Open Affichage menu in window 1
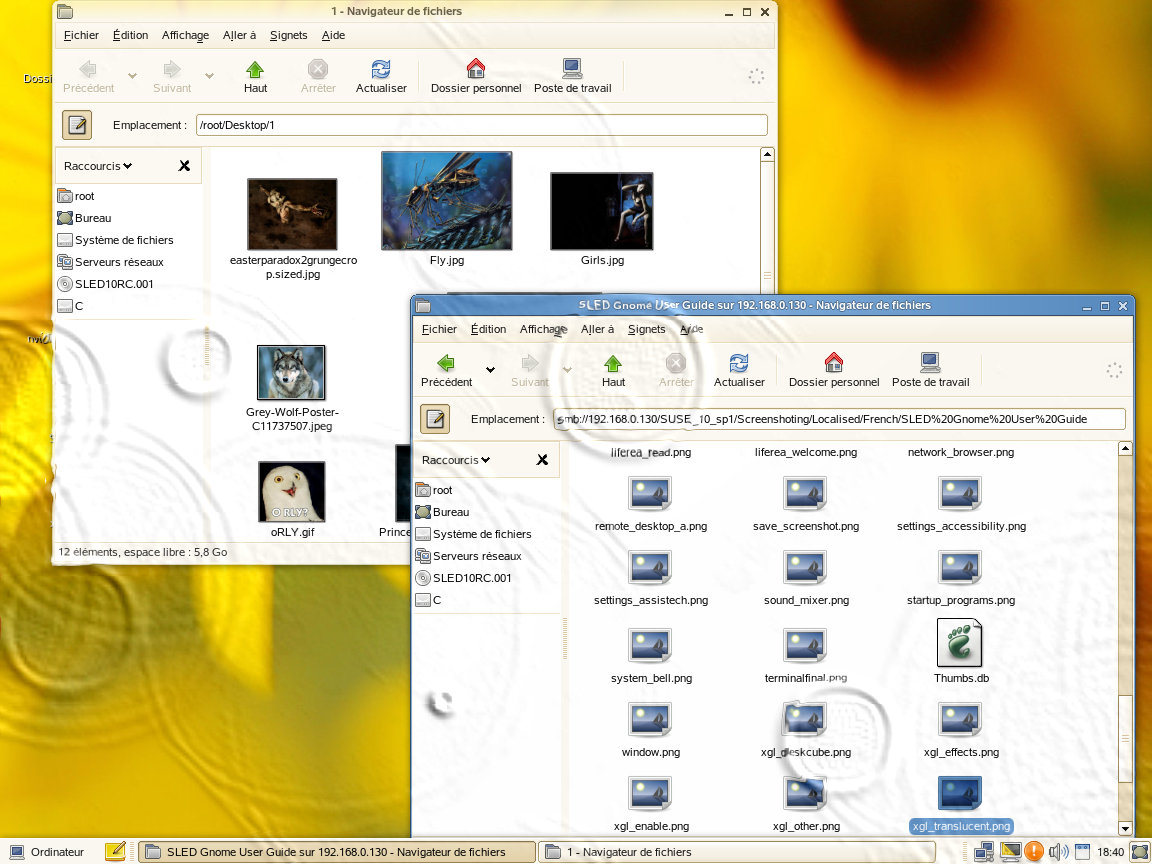The height and width of the screenshot is (864, 1152). [x=185, y=35]
